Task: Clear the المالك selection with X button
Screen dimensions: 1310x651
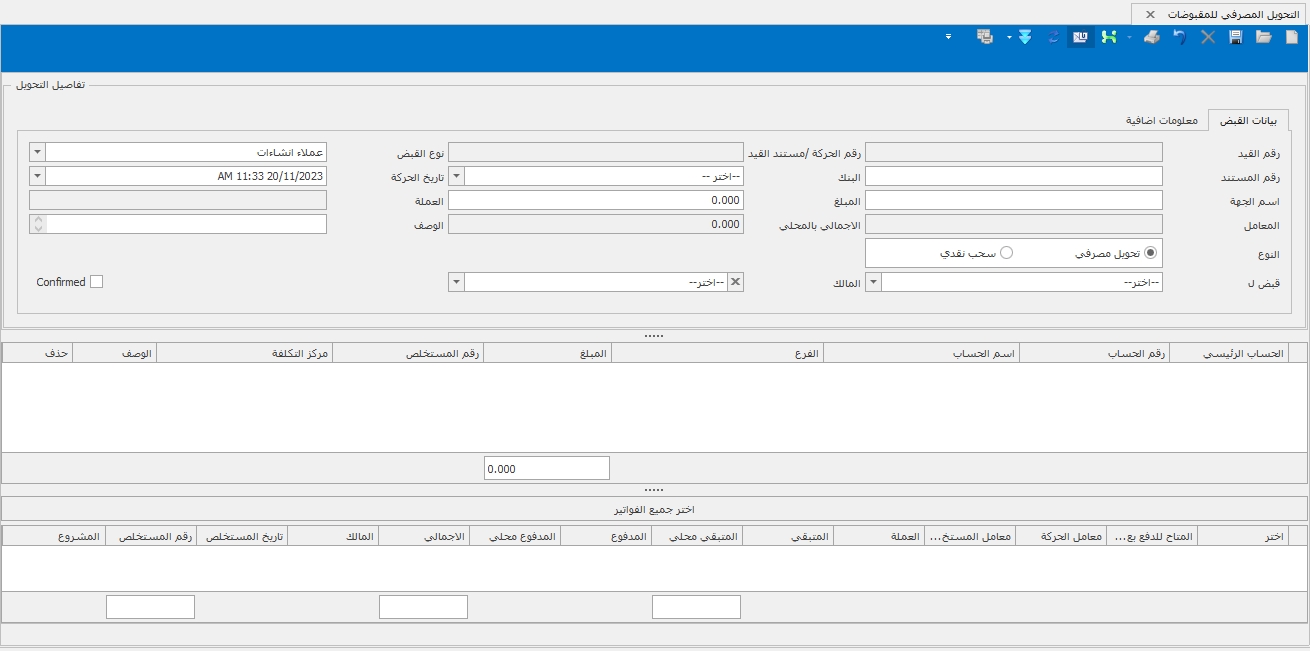Action: point(735,282)
